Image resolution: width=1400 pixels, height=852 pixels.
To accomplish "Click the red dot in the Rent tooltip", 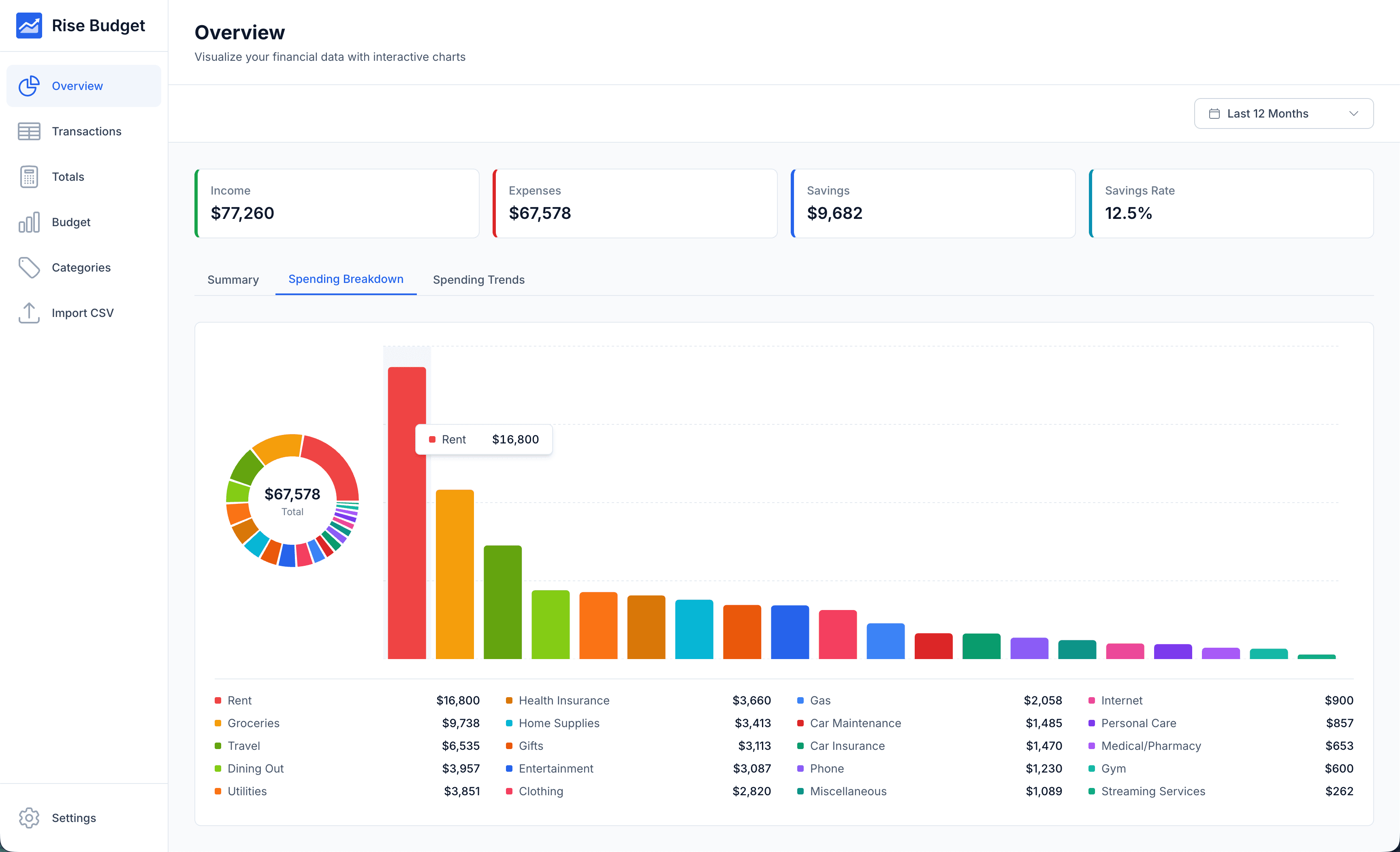I will pyautogui.click(x=432, y=439).
